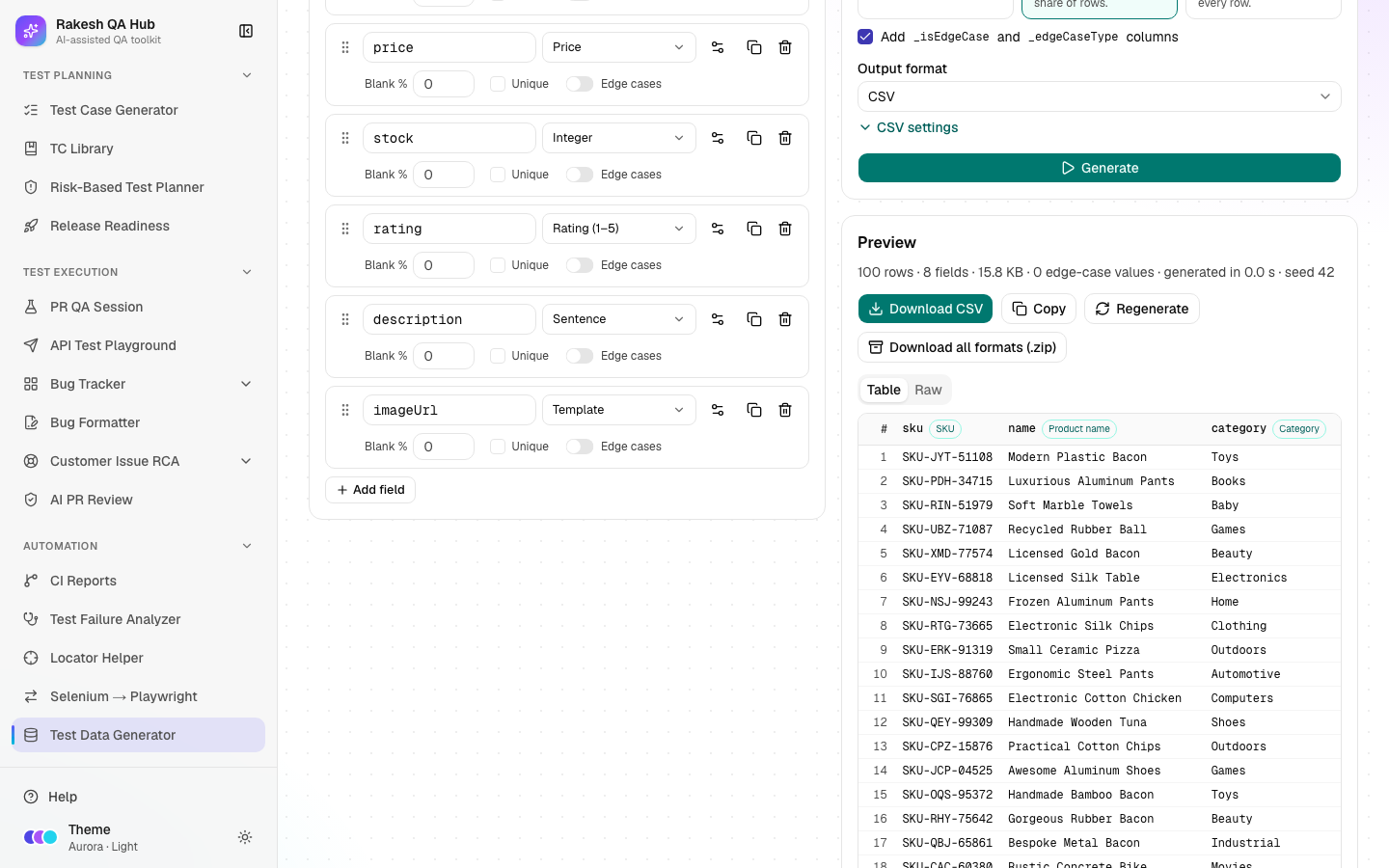Select the Table preview tab

884,390
